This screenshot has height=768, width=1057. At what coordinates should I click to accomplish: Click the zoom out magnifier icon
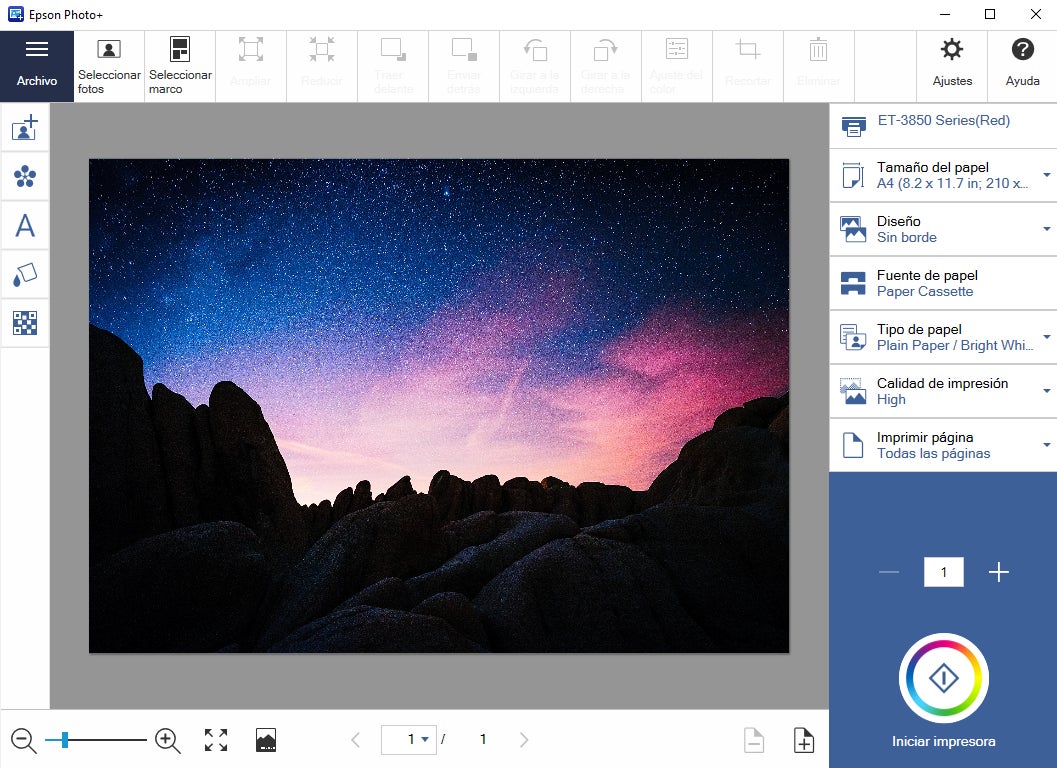[x=23, y=740]
